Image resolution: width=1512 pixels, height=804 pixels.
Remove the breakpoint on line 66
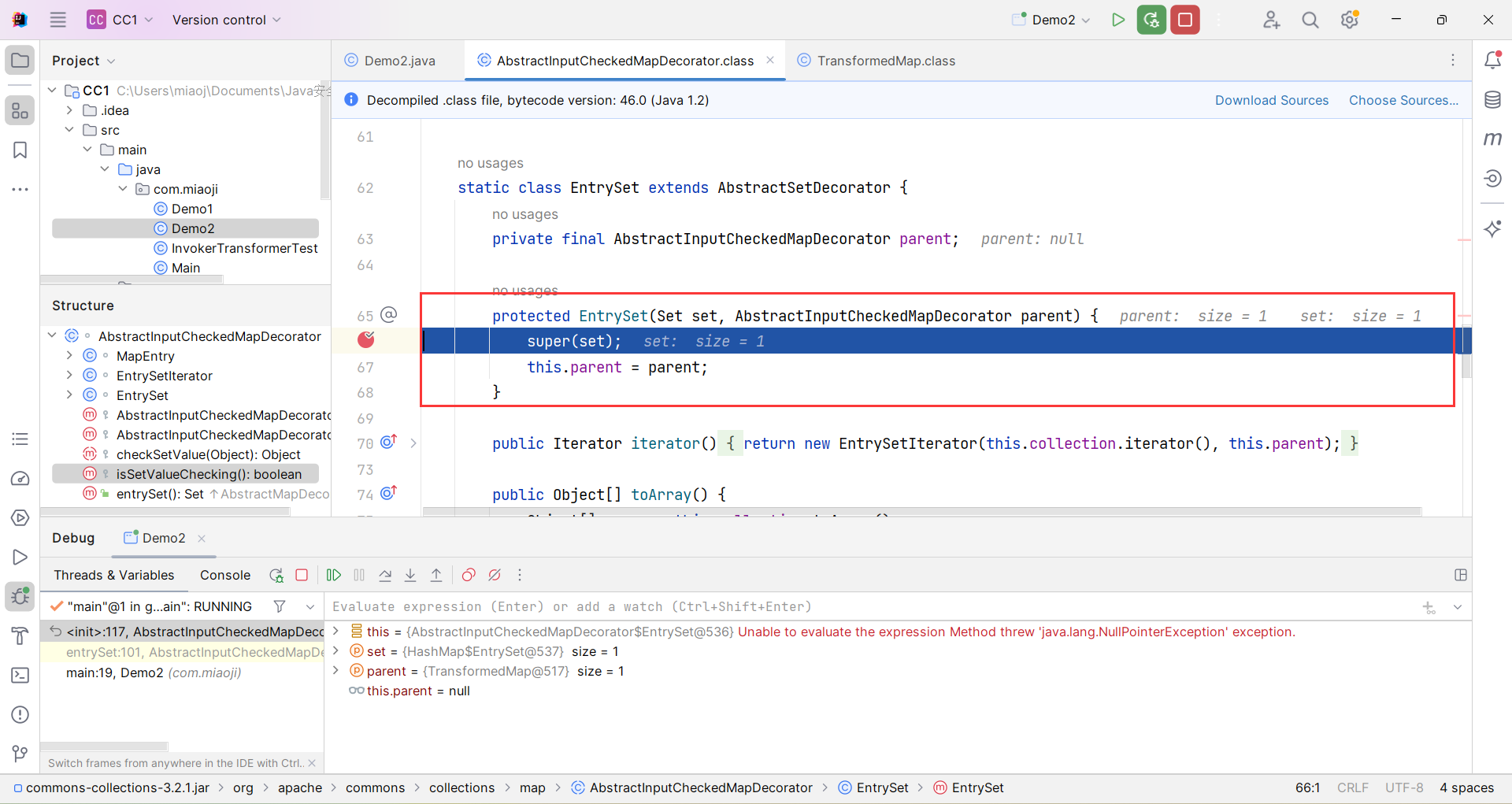coord(366,340)
